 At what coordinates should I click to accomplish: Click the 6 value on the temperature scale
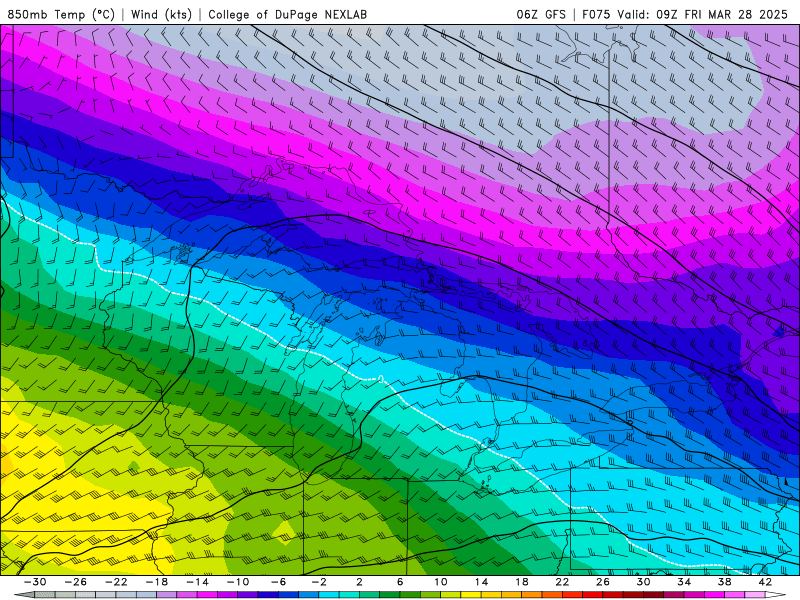pos(400,582)
